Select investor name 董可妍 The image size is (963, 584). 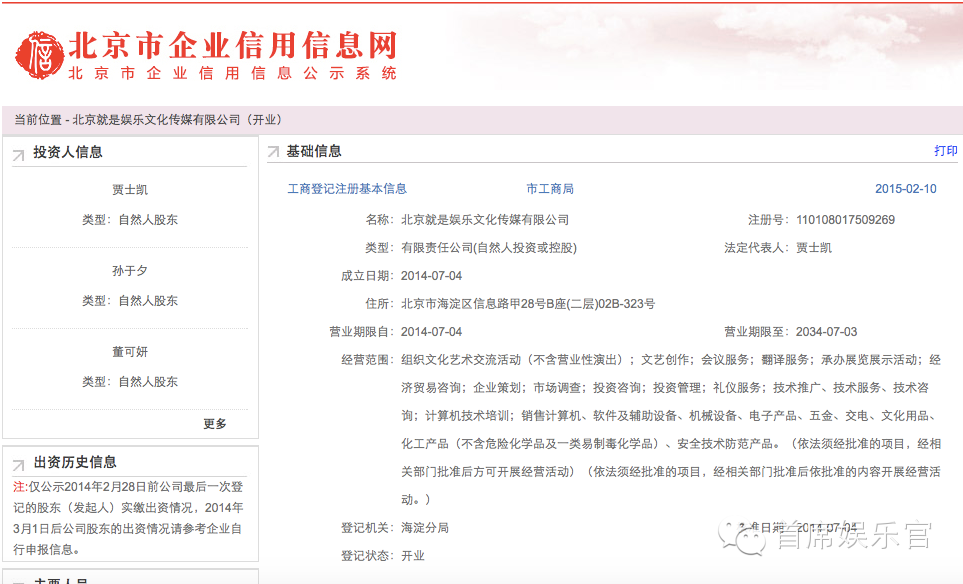point(130,352)
